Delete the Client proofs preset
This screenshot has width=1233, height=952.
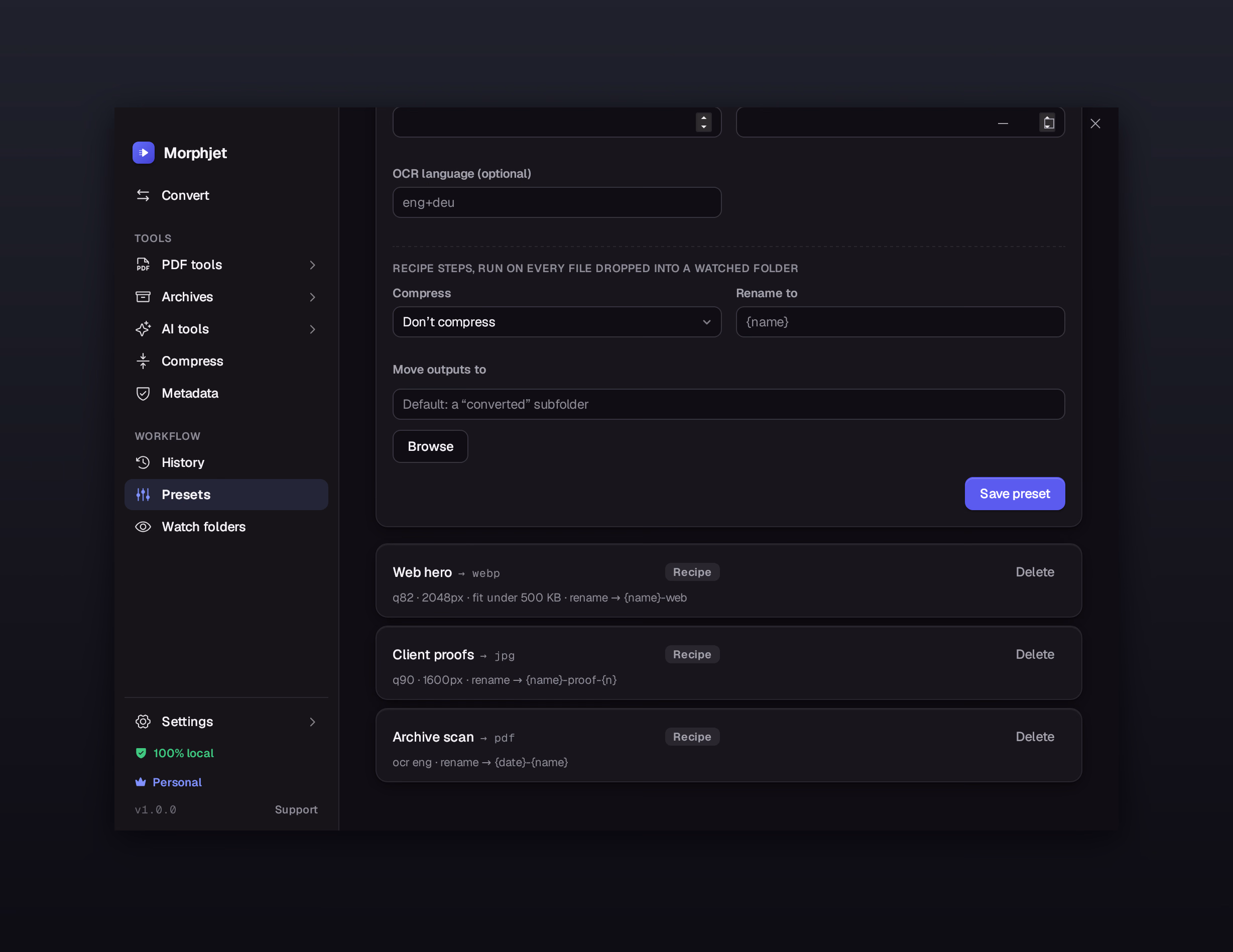[x=1035, y=654]
